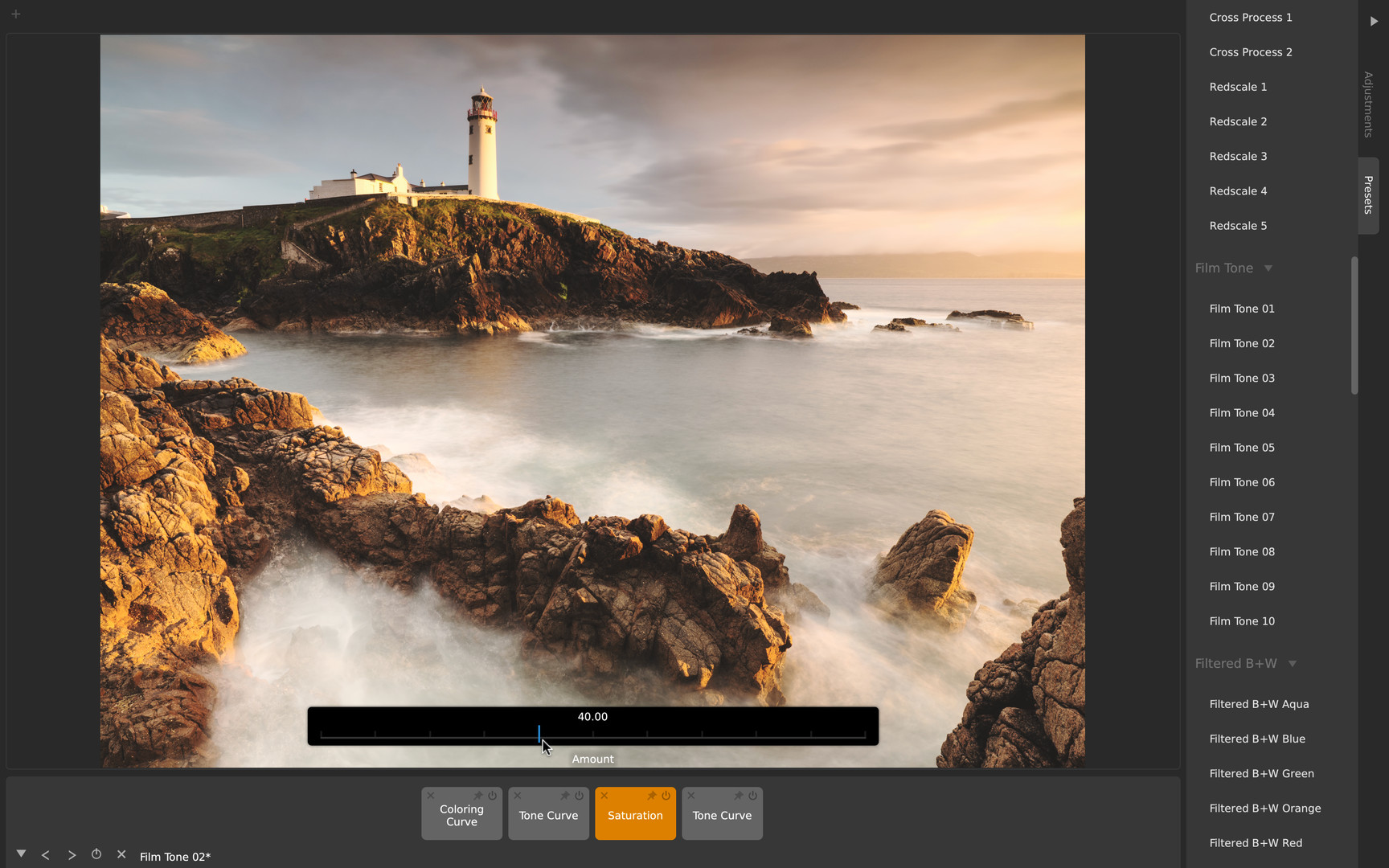Screen dimensions: 1389x868
Task: Open the bottom-left down-triangle menu
Action: click(22, 854)
